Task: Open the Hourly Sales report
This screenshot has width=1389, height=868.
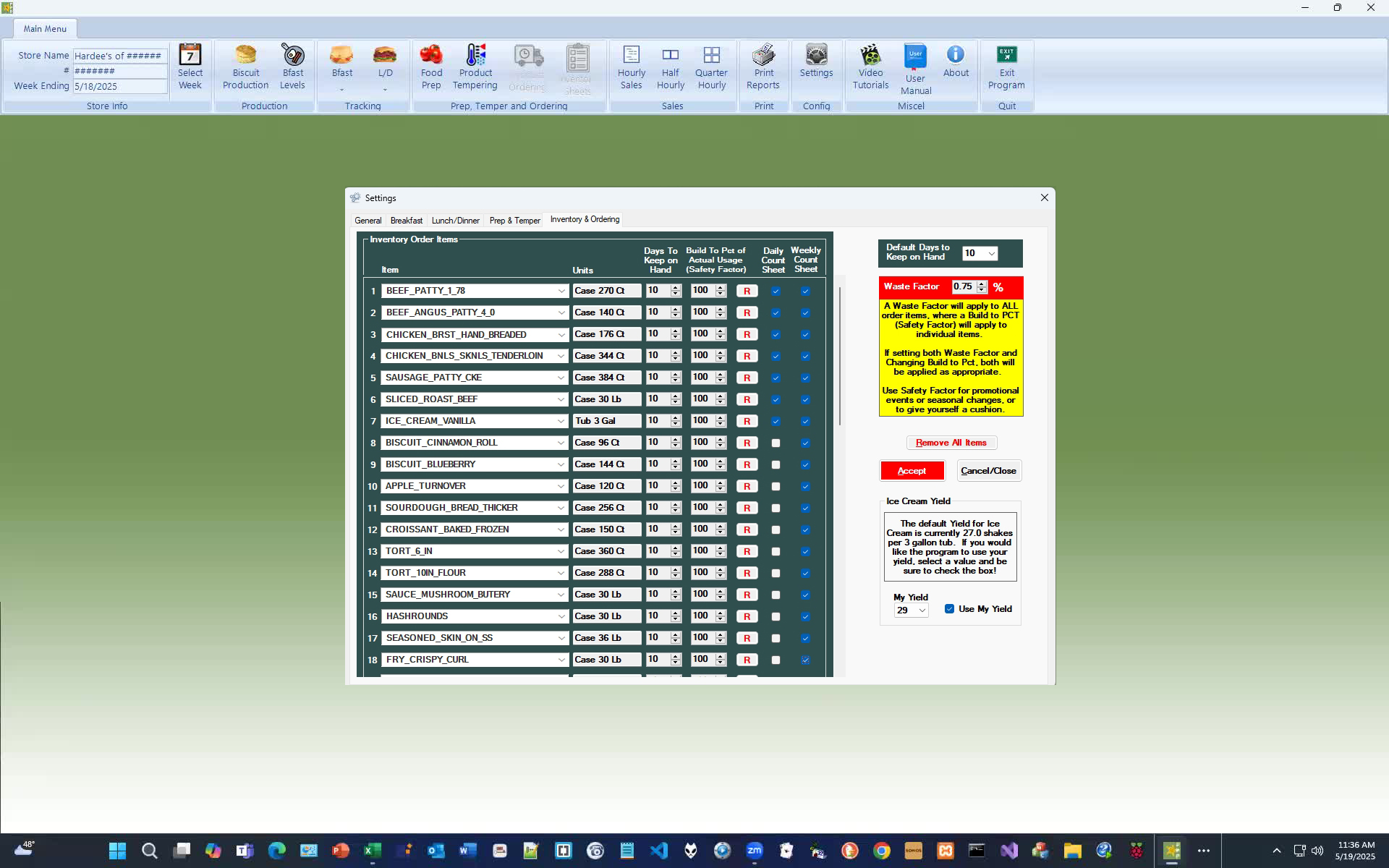Action: (x=631, y=67)
